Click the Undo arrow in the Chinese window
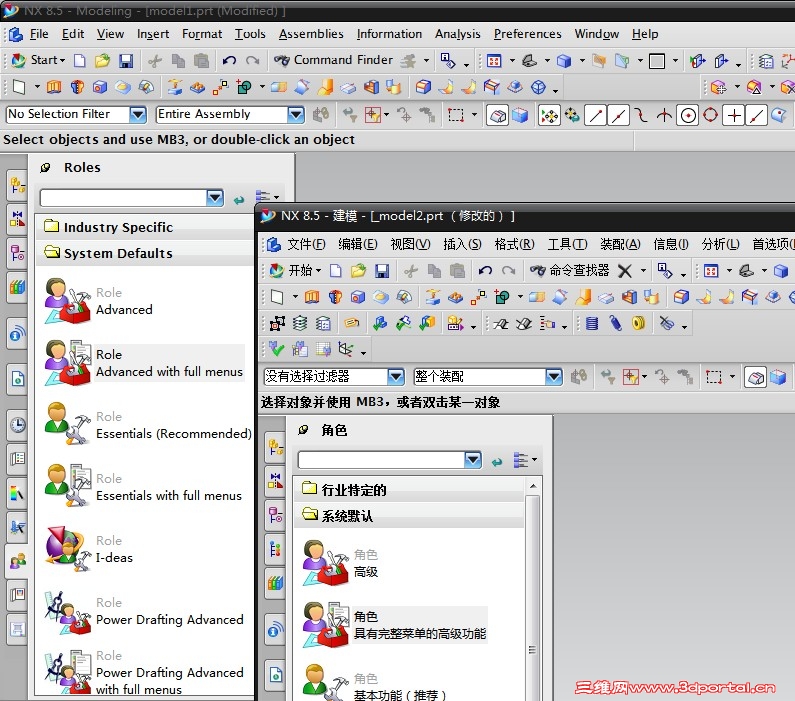Image resolution: width=795 pixels, height=701 pixels. click(x=485, y=271)
